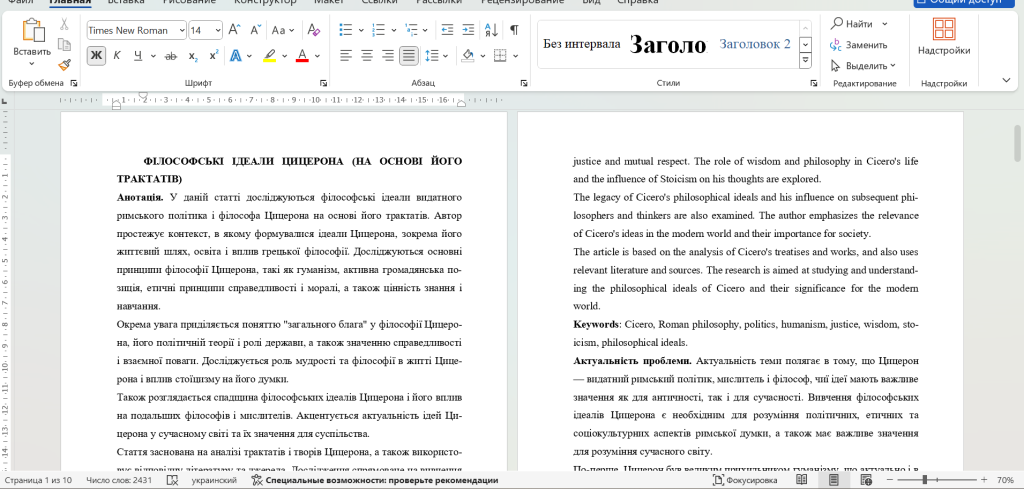Apply paragraph shading with the paint bucket
1024x489 pixels.
468,56
